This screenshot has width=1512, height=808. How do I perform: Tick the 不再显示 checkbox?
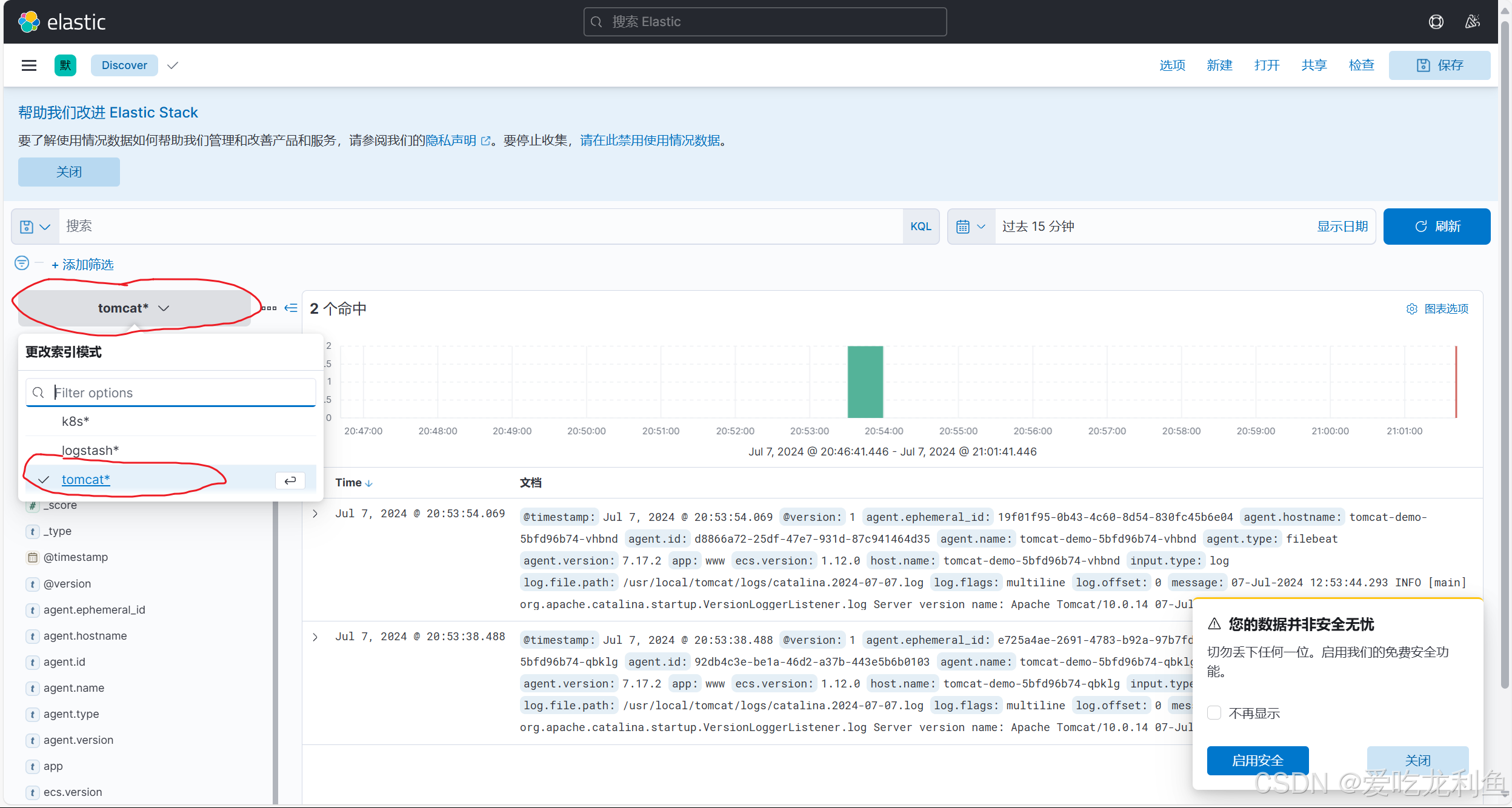1214,713
